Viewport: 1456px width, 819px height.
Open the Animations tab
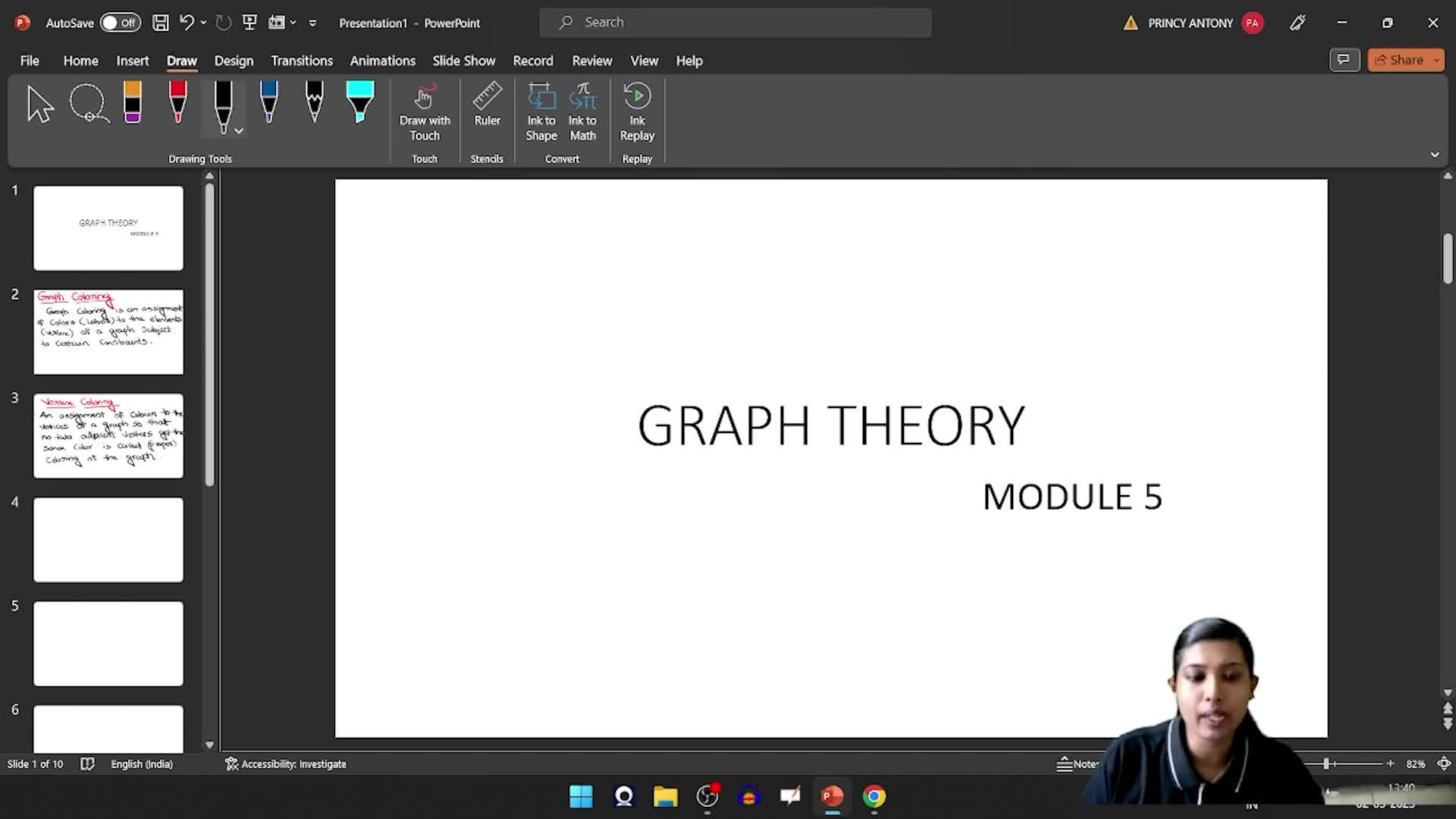[x=382, y=61]
